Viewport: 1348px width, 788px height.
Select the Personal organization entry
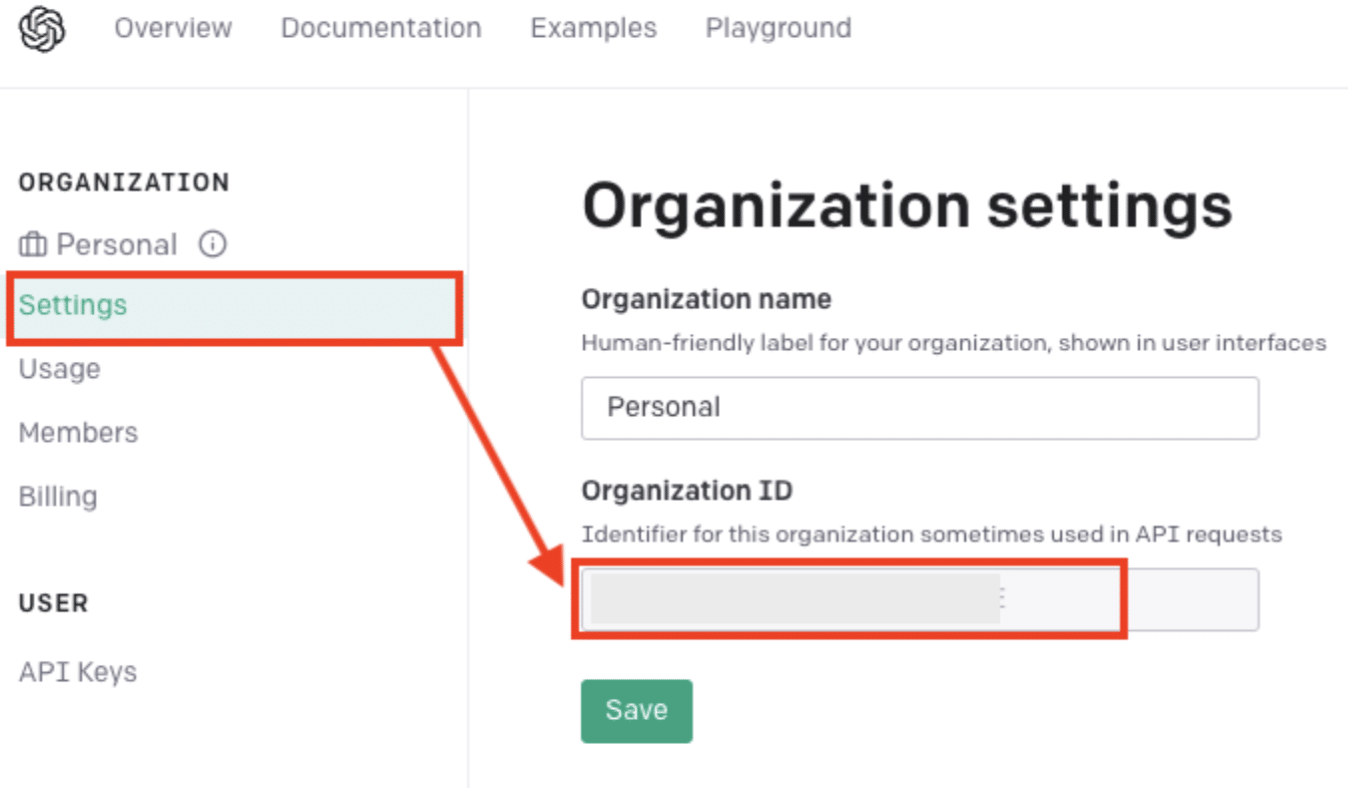coord(117,244)
